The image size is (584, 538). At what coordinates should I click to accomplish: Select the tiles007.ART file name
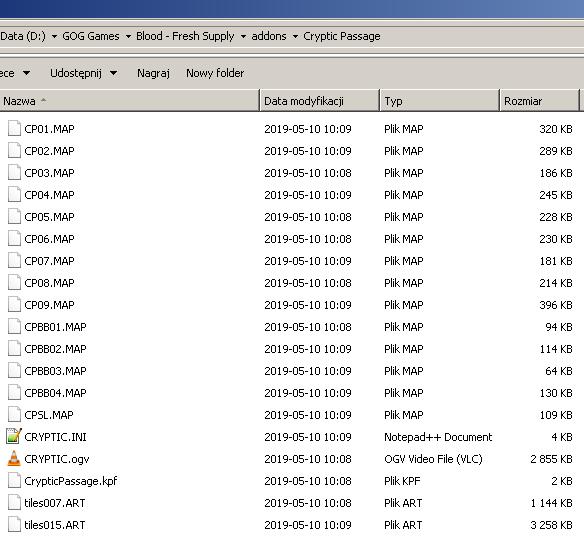(55, 503)
